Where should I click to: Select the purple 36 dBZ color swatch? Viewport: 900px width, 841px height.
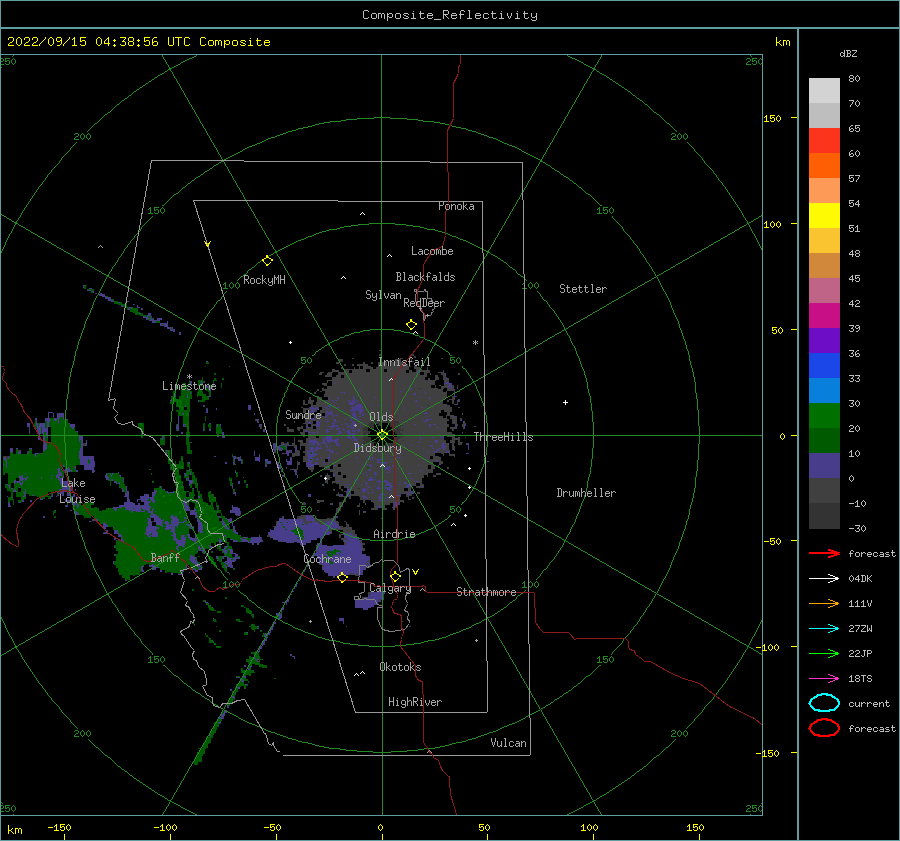(824, 340)
